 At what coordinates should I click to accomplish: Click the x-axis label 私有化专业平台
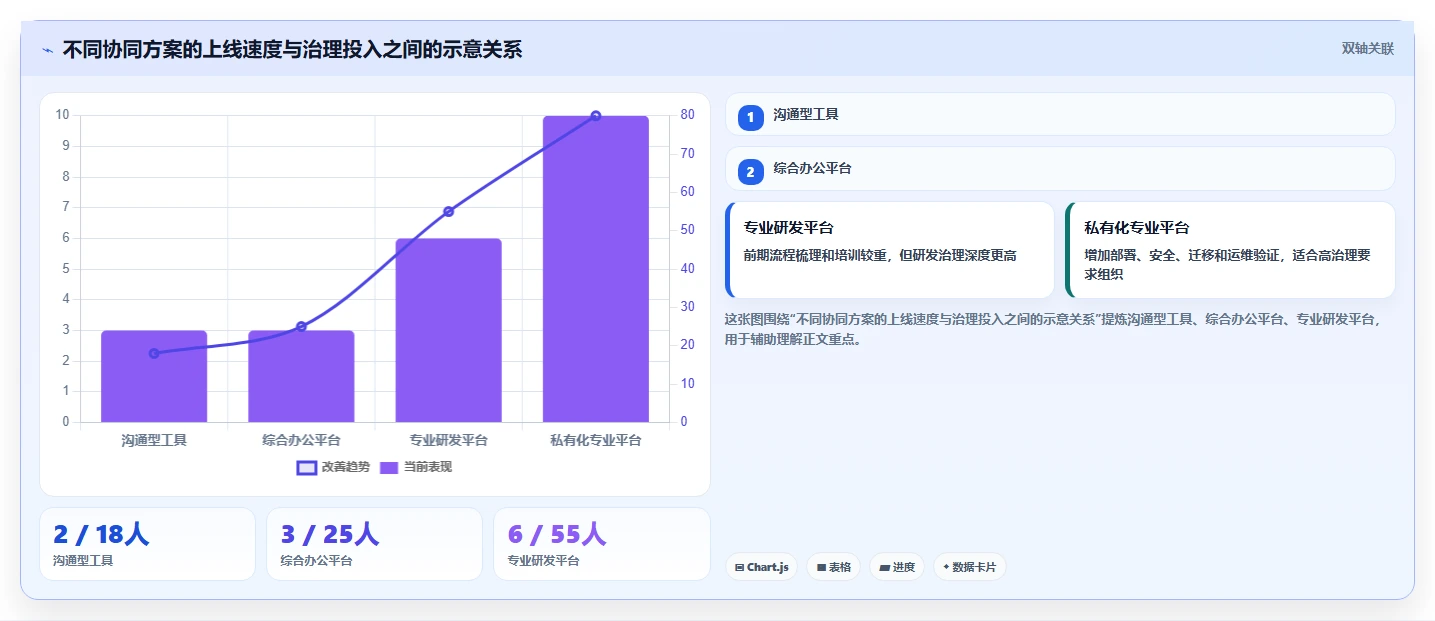point(596,440)
